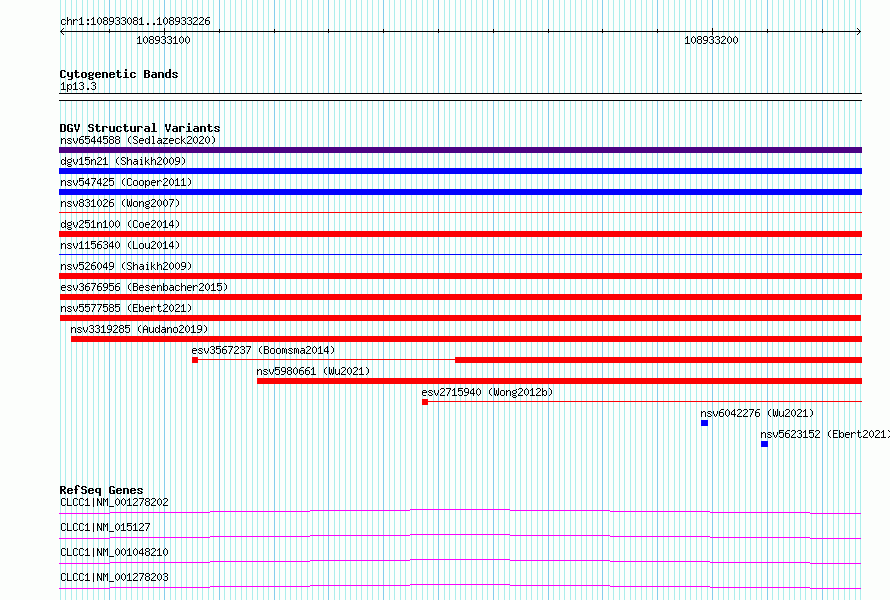Select the small red esv2715940 start block
The height and width of the screenshot is (600, 890).
click(x=425, y=402)
